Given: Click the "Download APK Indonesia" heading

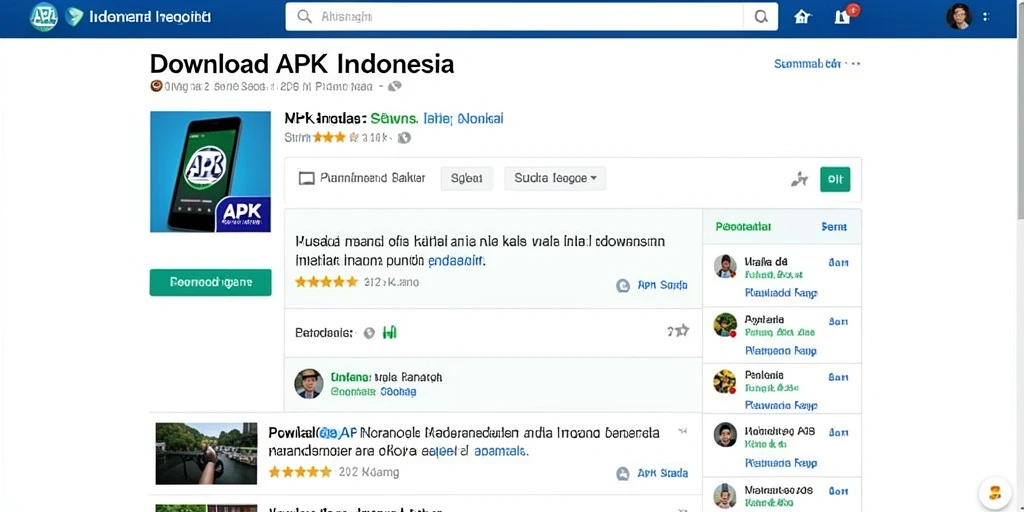Looking at the screenshot, I should pyautogui.click(x=302, y=64).
